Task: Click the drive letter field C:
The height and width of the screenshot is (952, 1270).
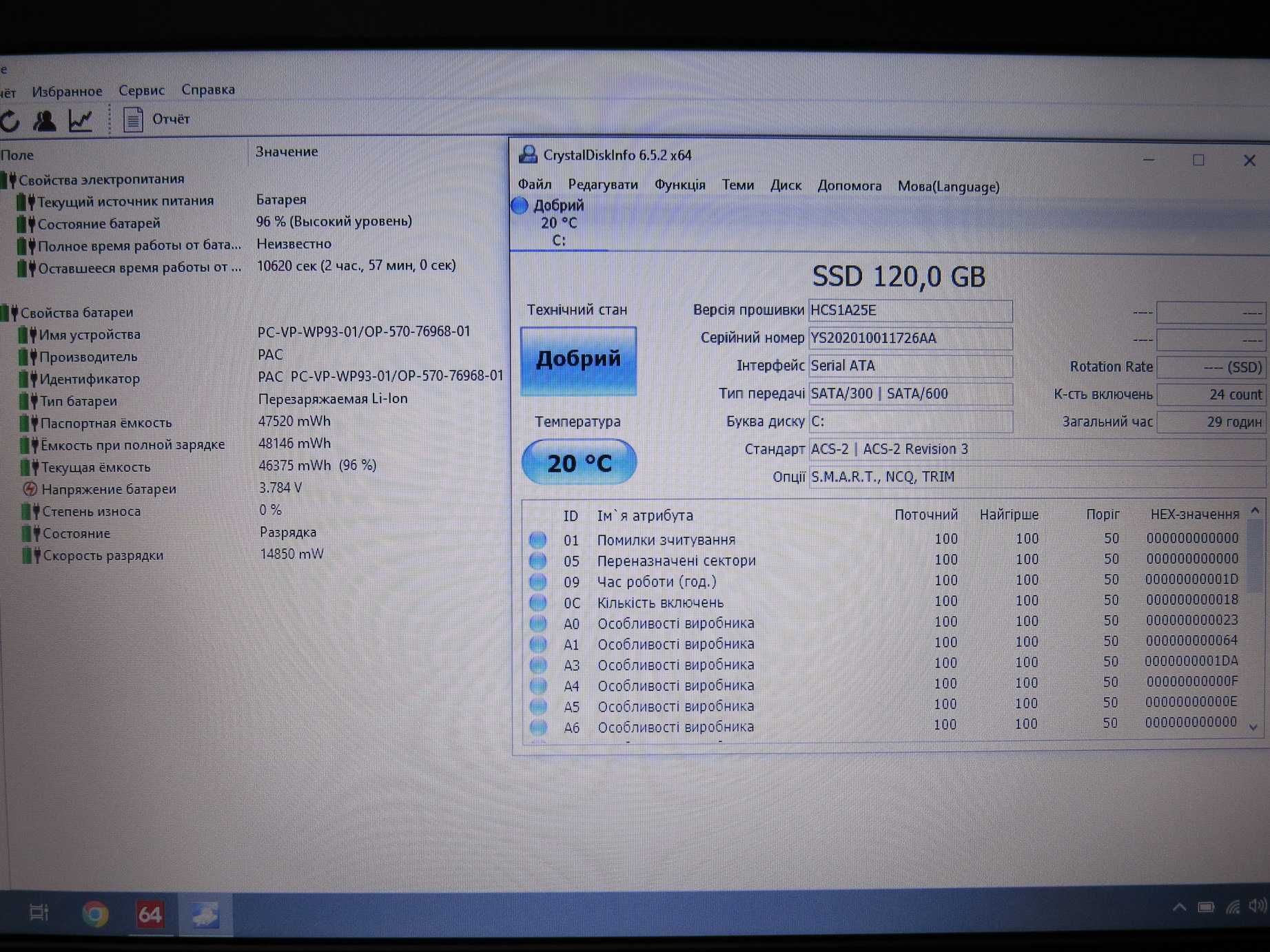Action: (x=910, y=421)
